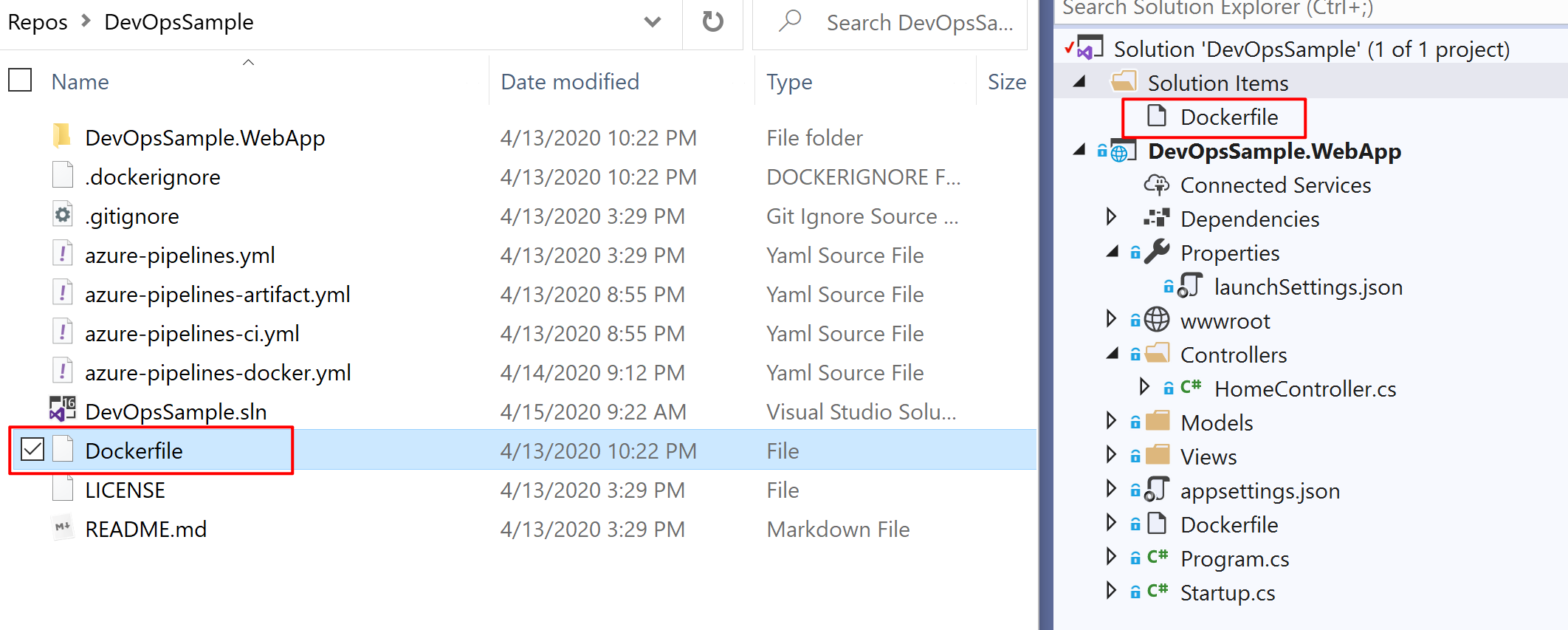Click the Views folder icon
This screenshot has height=630, width=1568.
[x=1157, y=456]
